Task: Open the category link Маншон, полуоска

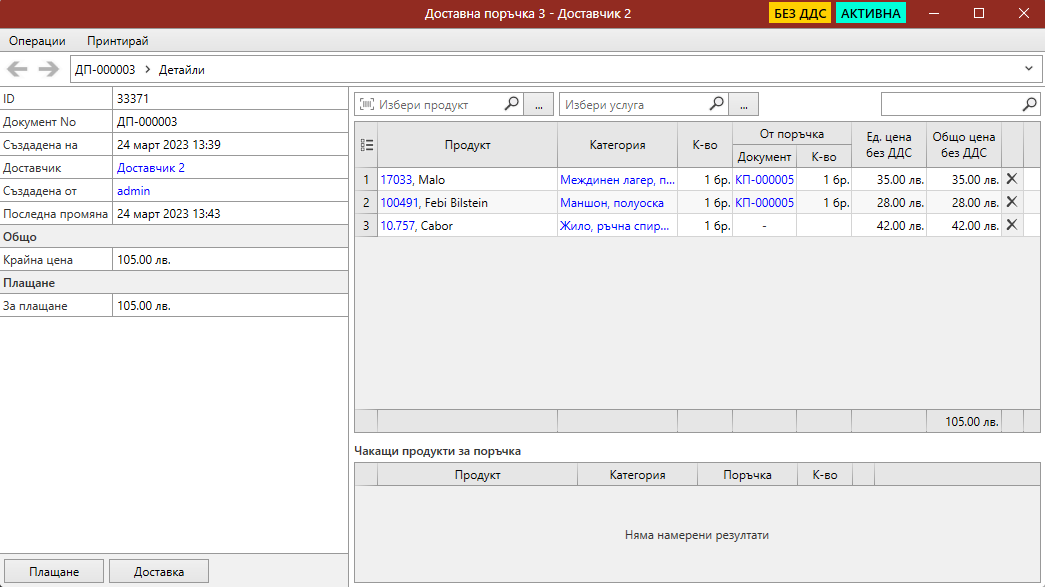Action: tap(612, 203)
